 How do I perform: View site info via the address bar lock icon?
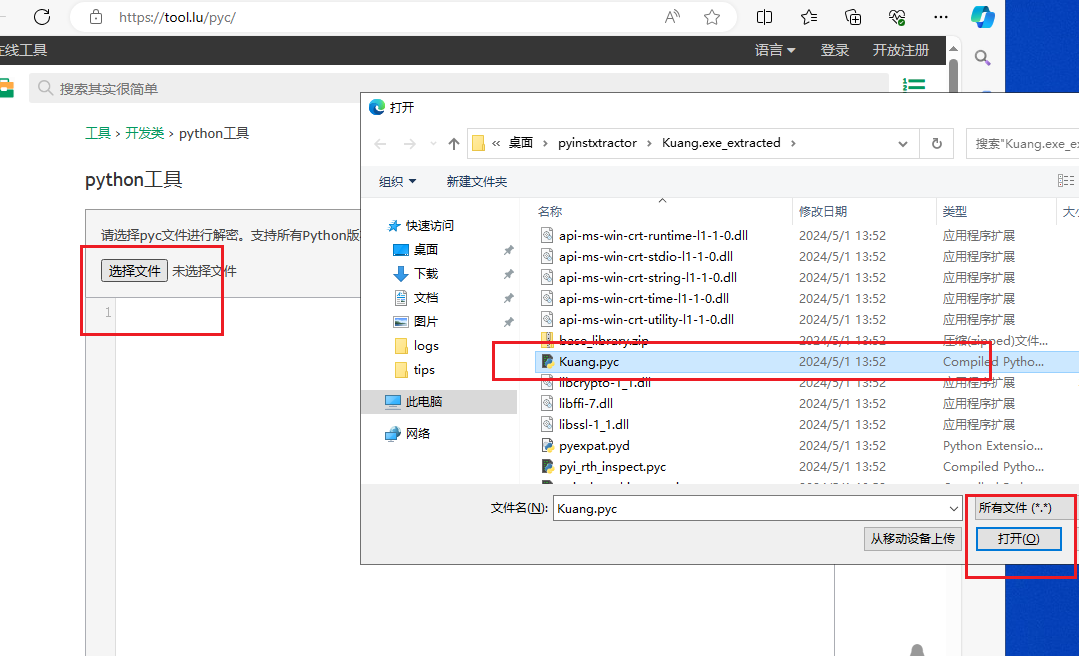pyautogui.click(x=96, y=17)
